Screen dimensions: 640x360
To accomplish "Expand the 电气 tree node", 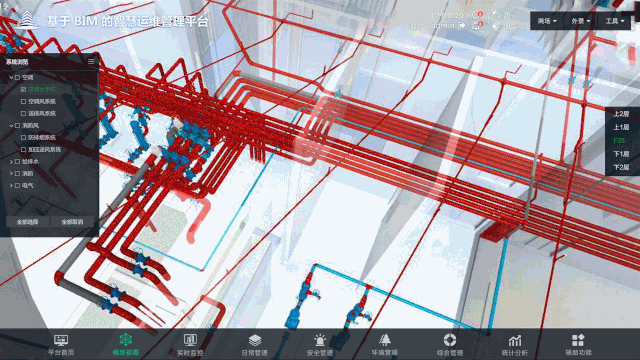I will pos(11,186).
